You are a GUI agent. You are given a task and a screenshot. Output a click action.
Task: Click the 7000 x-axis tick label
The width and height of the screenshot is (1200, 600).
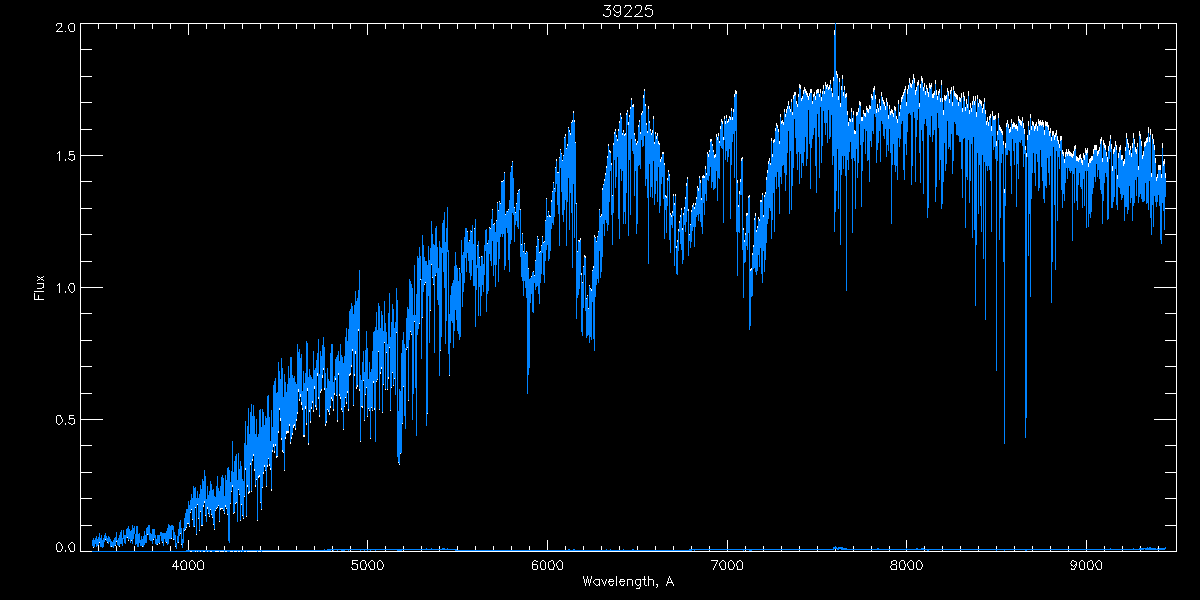coord(727,565)
